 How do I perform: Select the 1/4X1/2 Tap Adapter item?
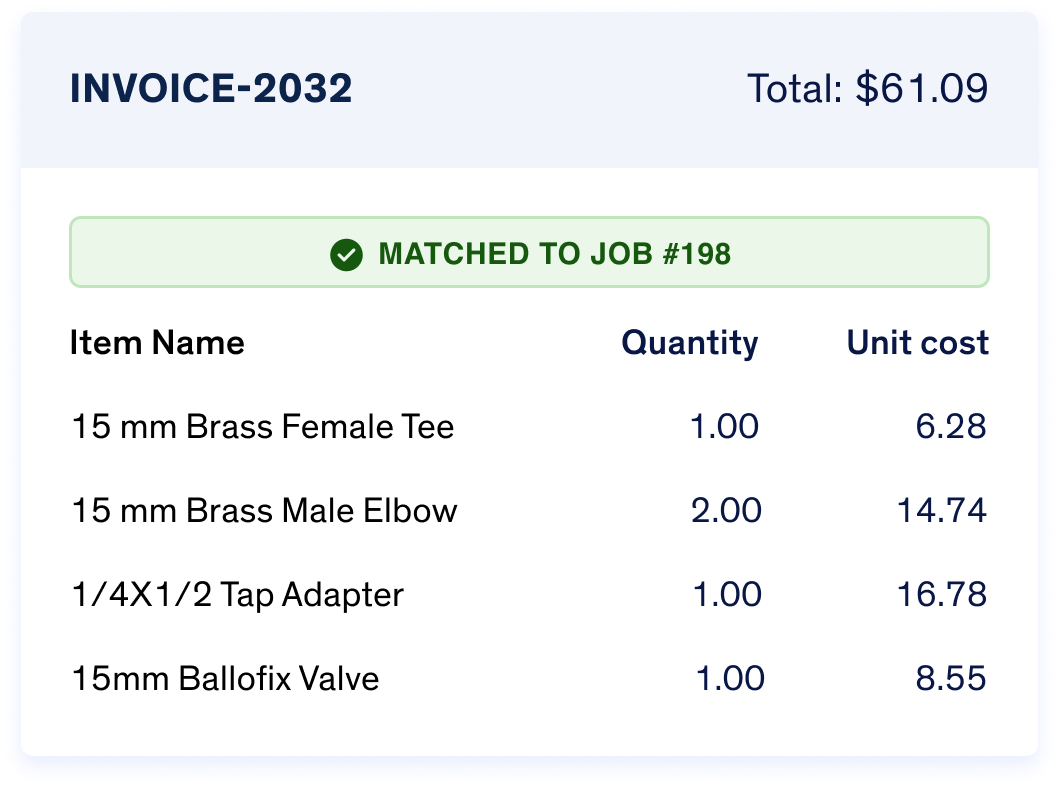pos(238,595)
